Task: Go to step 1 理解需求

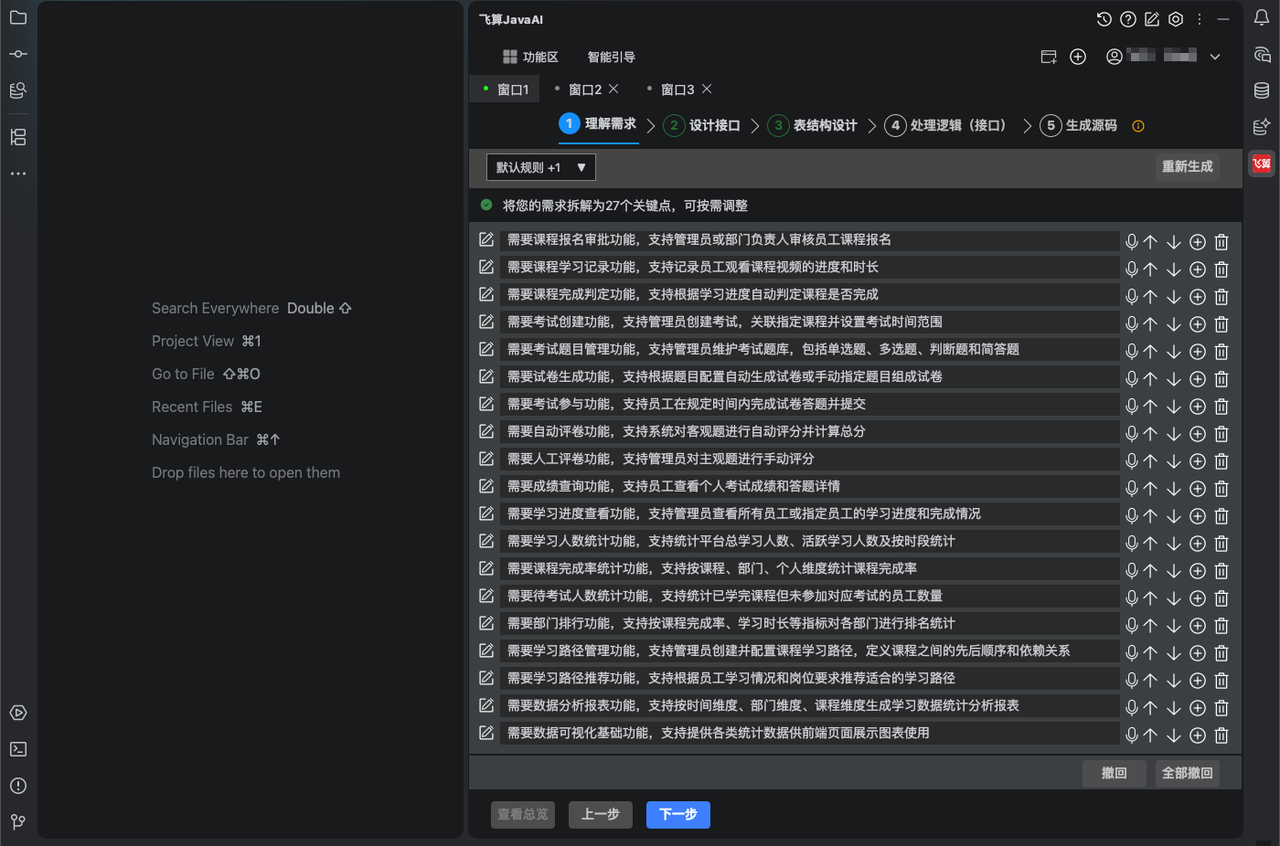Action: click(598, 124)
